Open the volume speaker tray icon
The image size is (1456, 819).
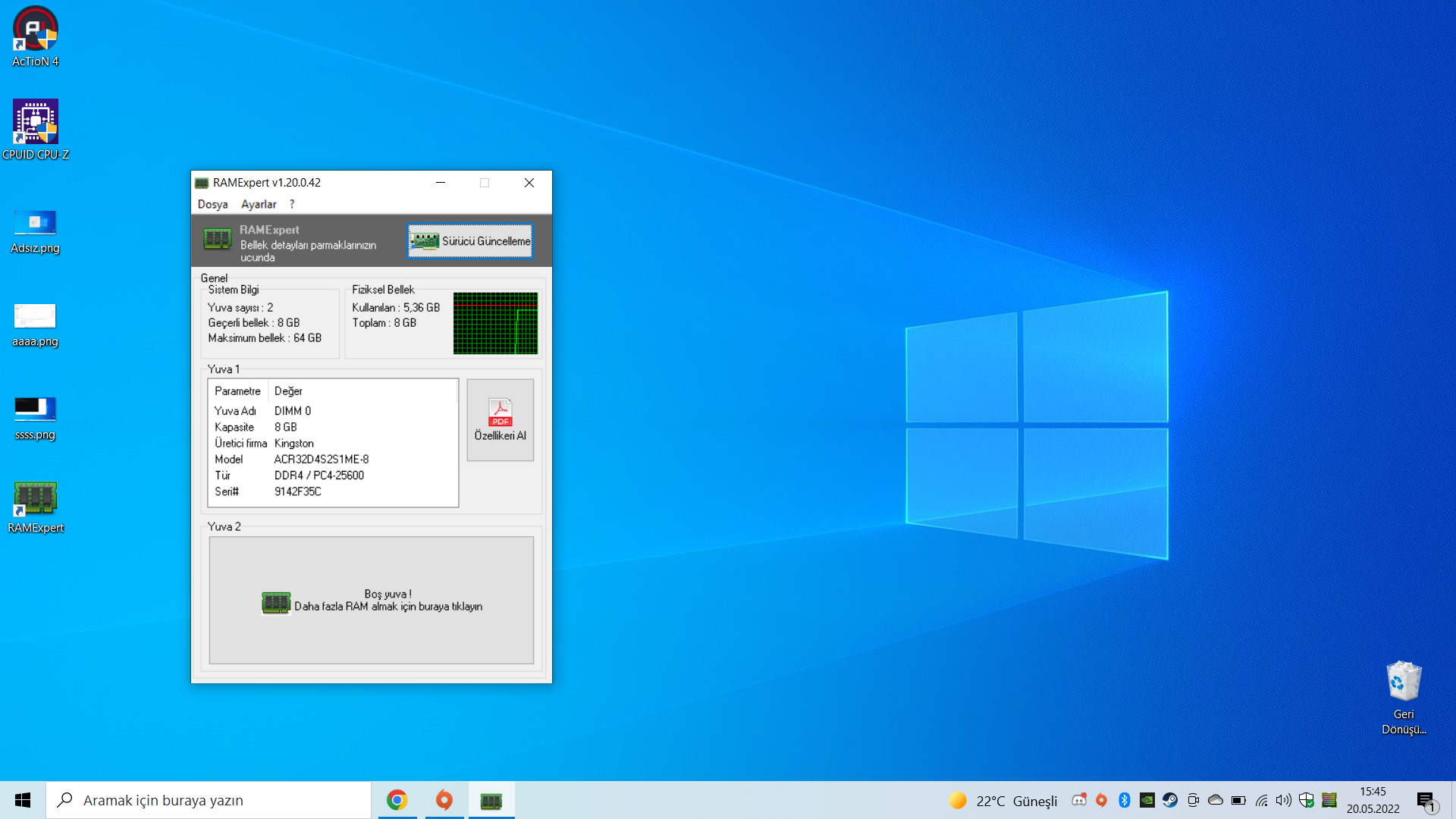(x=1283, y=800)
